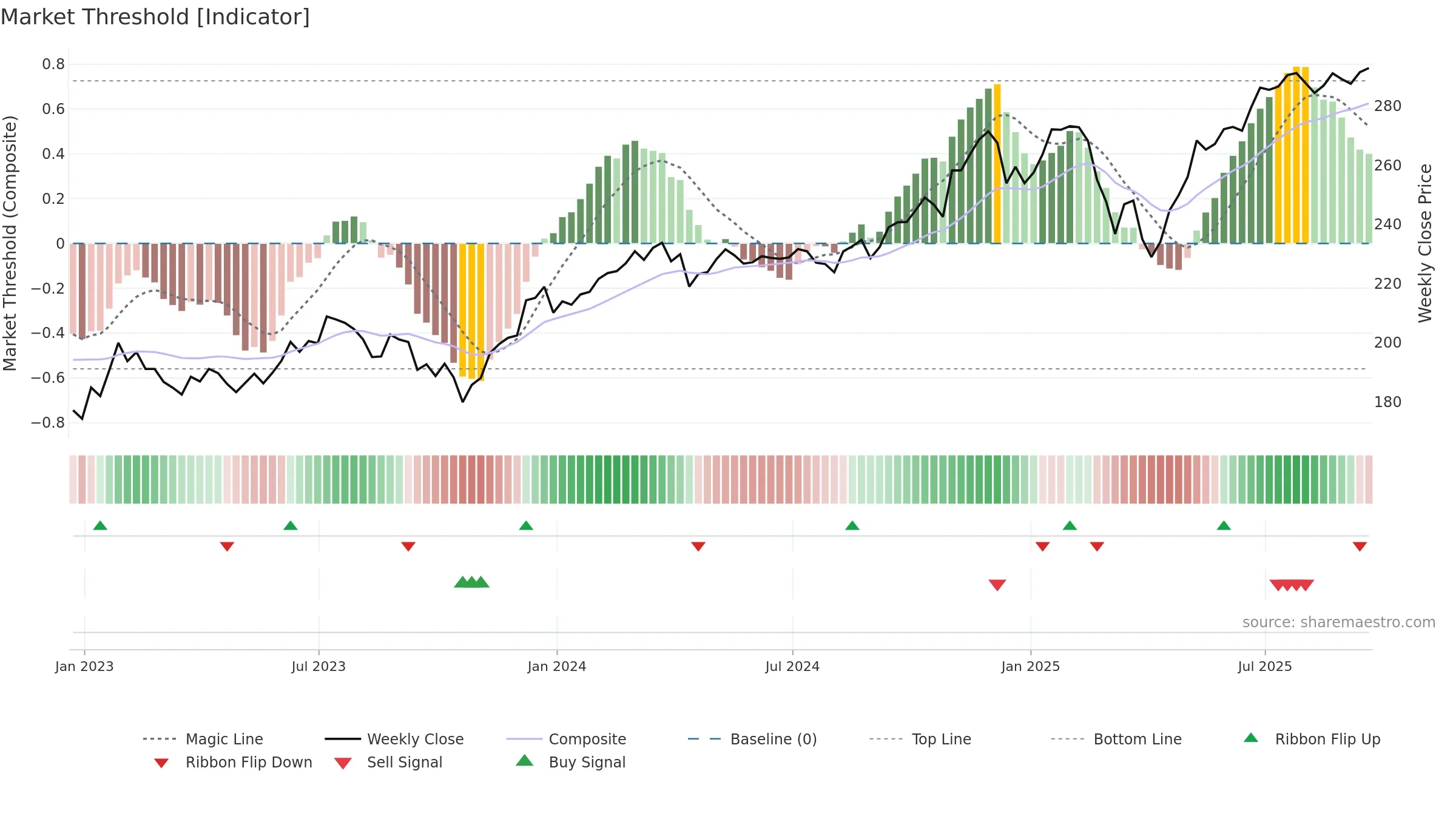Viewport: 1456px width, 819px height.
Task: Click the Jan 2023 x-axis label
Action: [84, 666]
